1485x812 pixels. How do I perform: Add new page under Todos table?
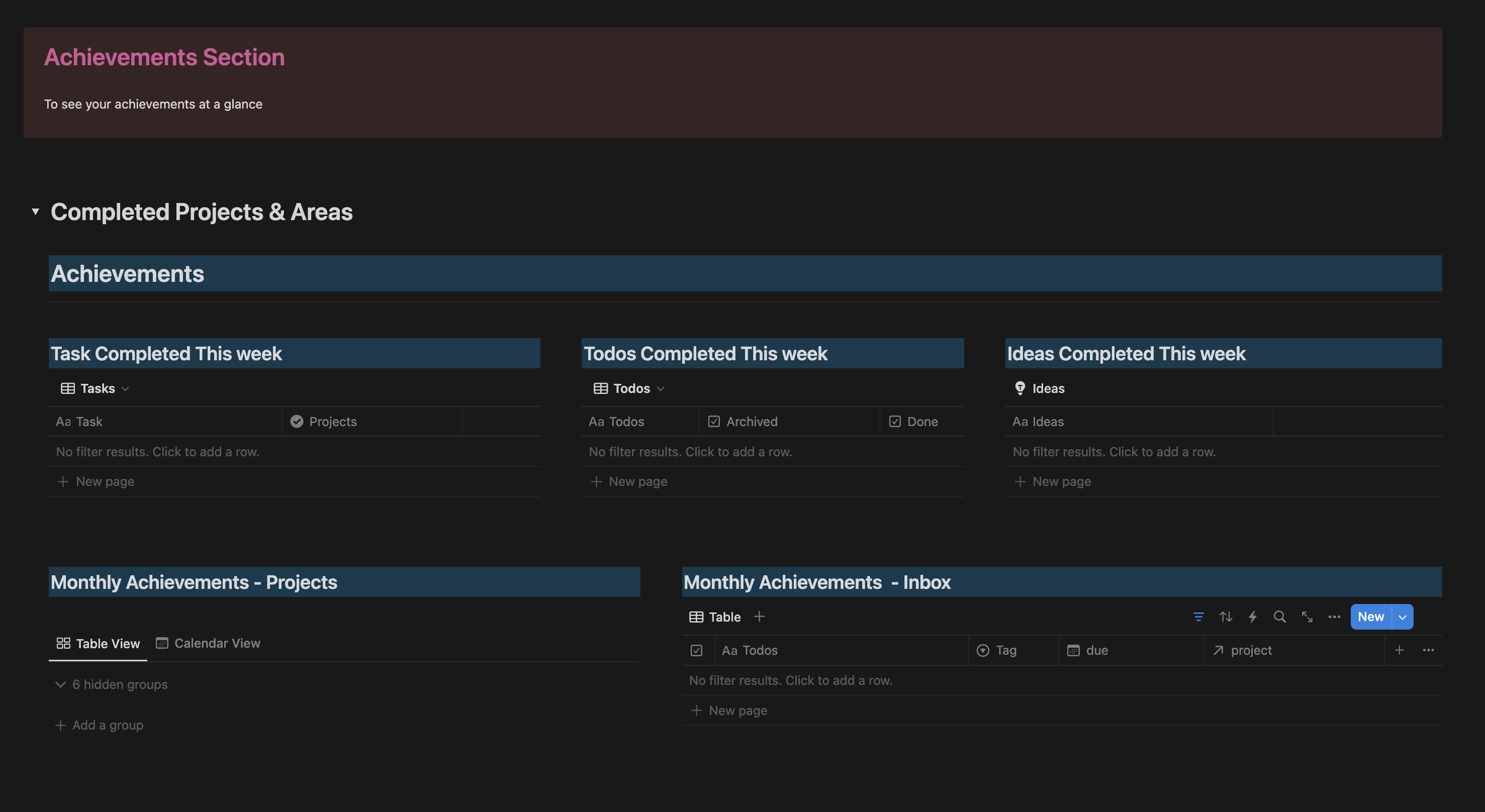pos(772,481)
